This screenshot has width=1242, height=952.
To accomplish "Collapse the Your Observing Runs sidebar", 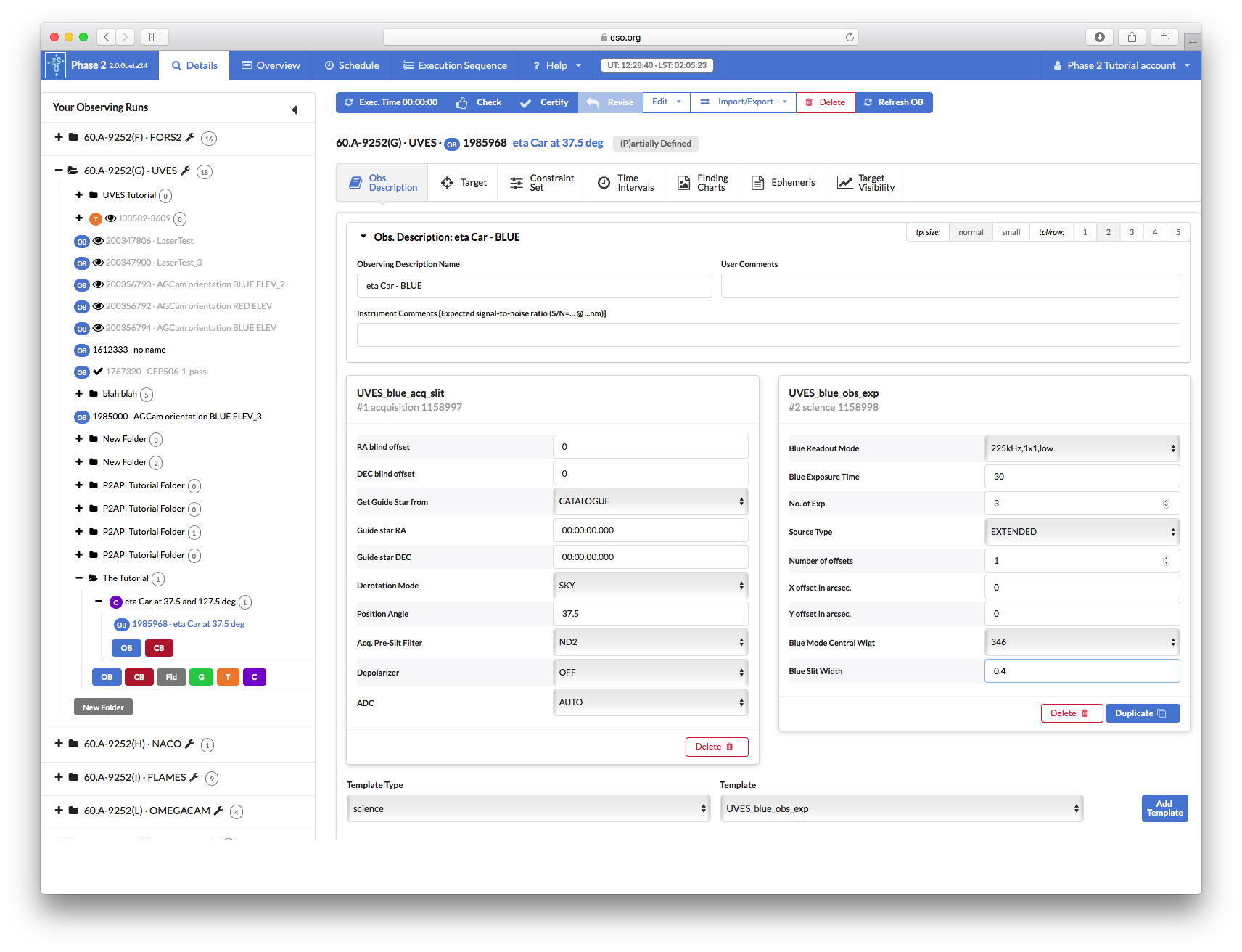I will tap(294, 110).
